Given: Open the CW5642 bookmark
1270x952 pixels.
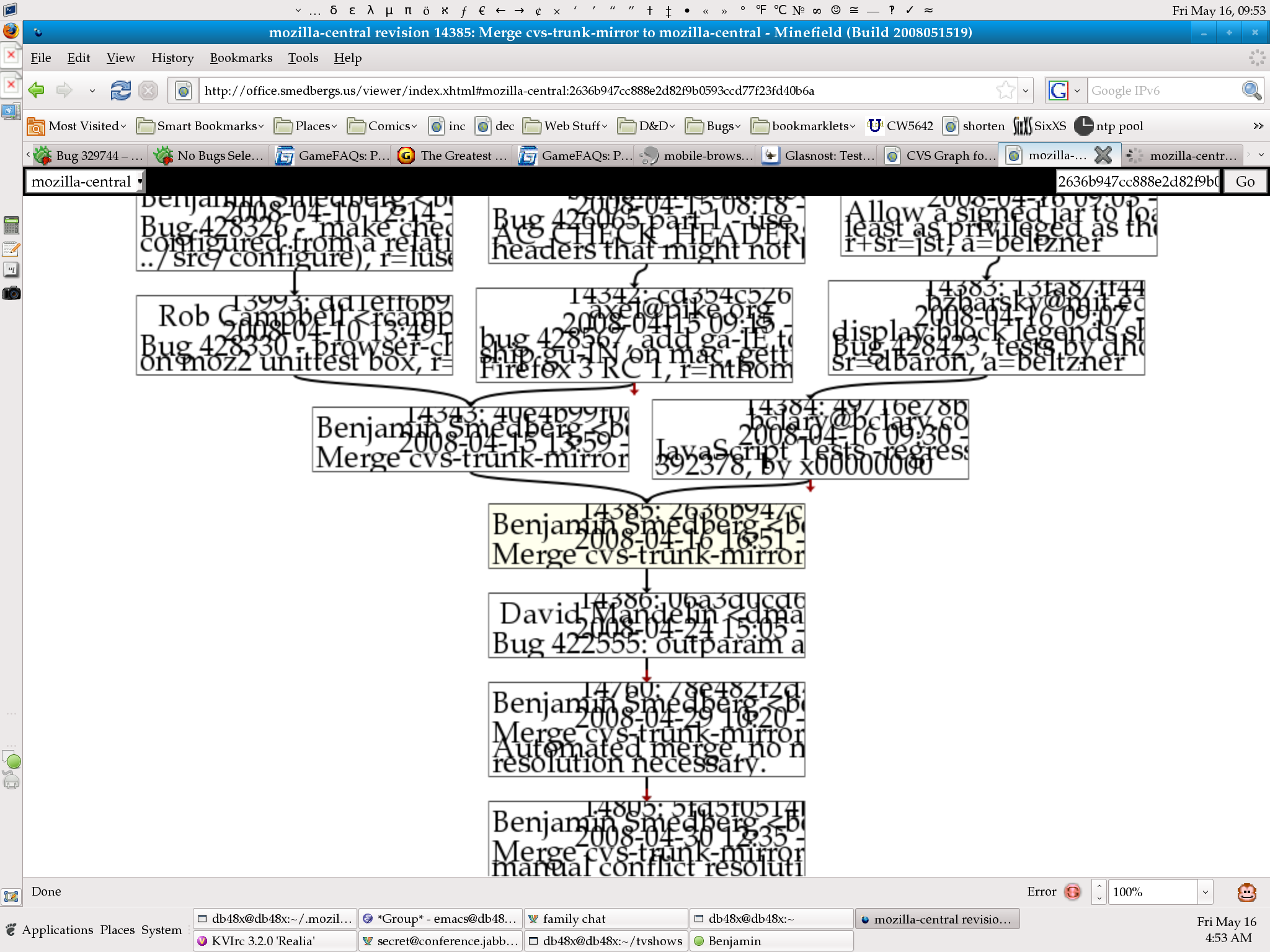Looking at the screenshot, I should coord(900,126).
